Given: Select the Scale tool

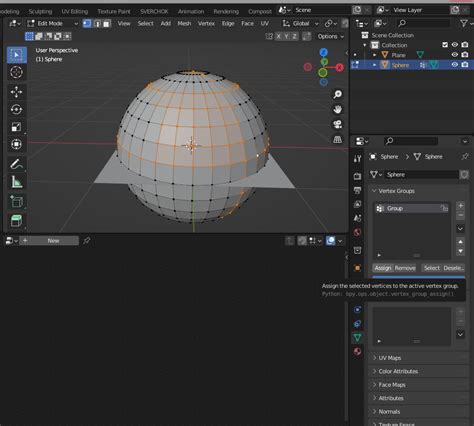Looking at the screenshot, I should [16, 127].
